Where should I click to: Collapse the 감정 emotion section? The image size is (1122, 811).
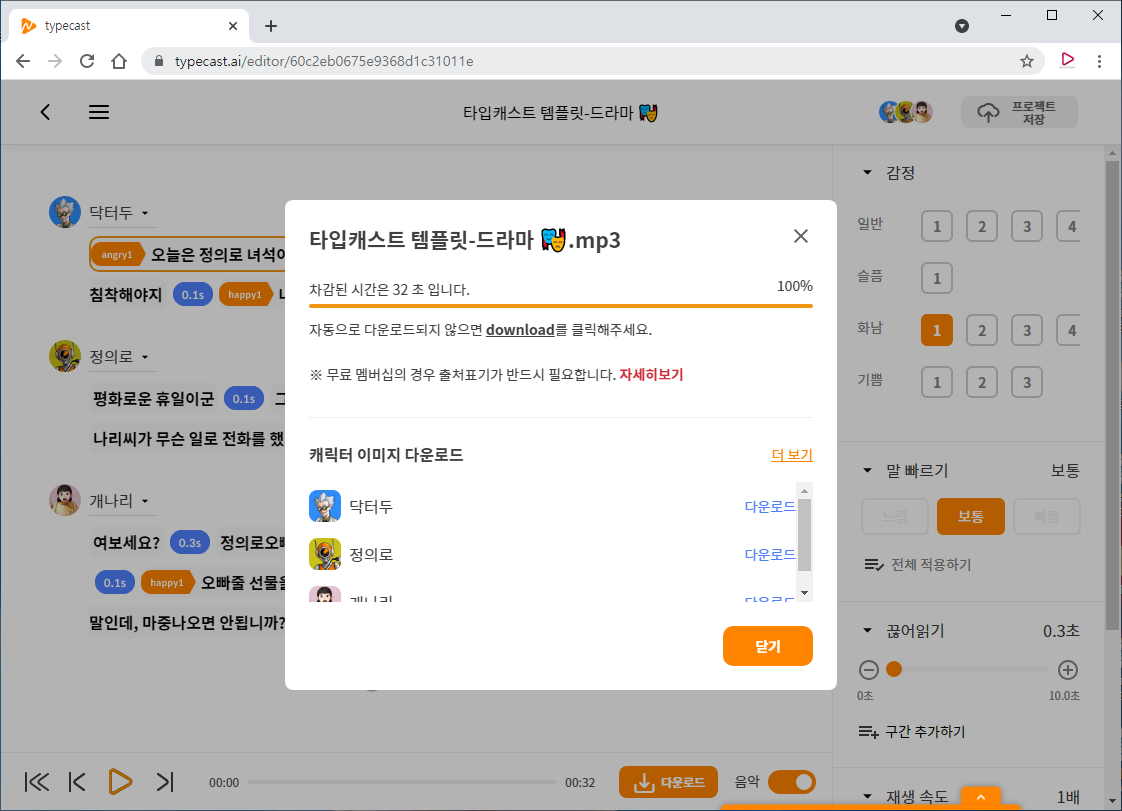[867, 173]
